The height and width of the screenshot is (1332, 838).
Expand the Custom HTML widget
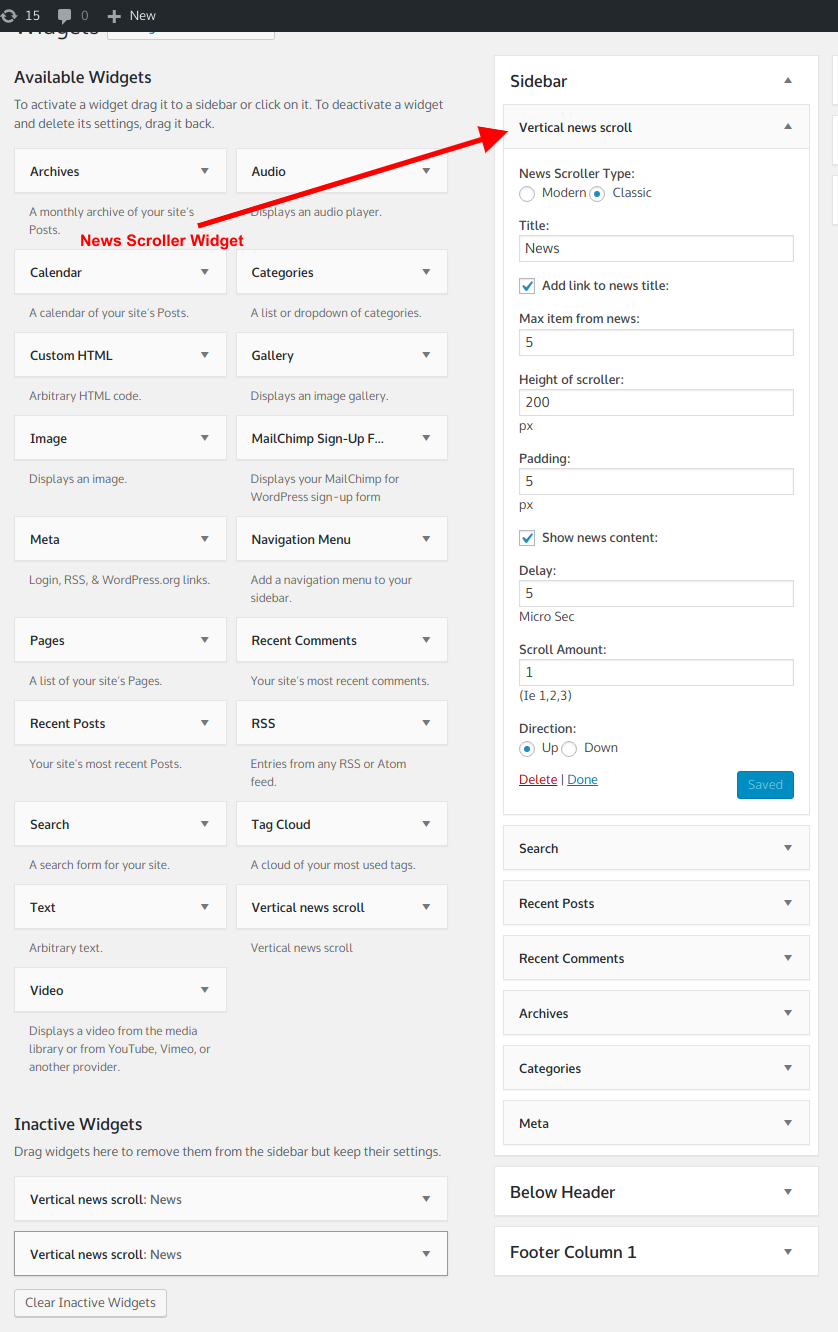pos(205,355)
